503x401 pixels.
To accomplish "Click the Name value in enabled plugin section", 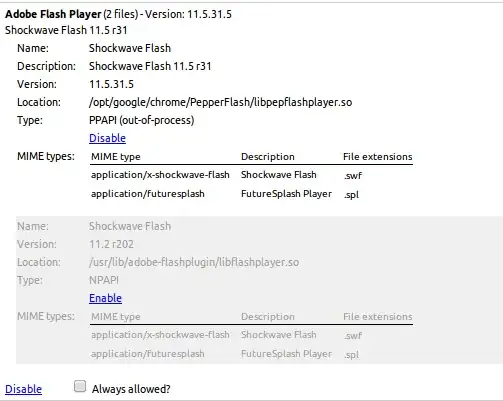I will point(130,48).
